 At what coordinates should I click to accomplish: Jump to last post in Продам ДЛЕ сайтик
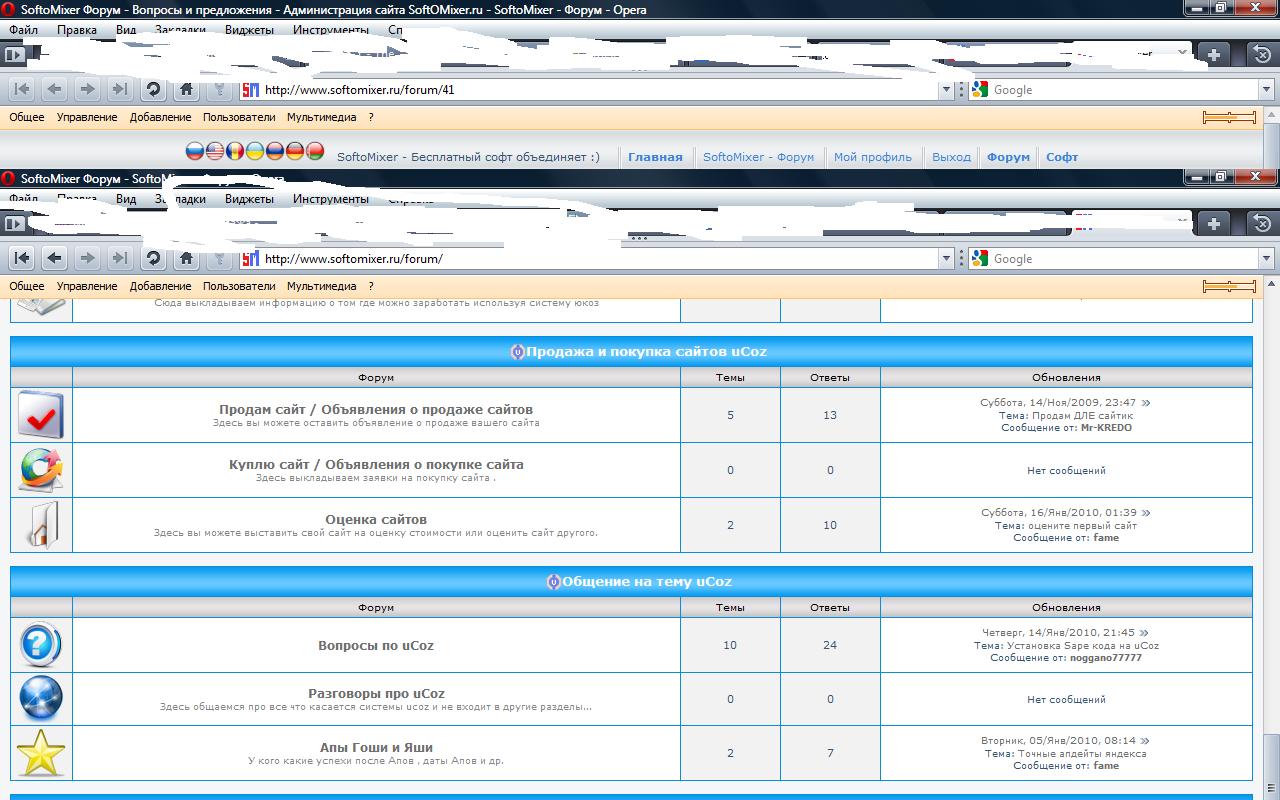point(1146,403)
